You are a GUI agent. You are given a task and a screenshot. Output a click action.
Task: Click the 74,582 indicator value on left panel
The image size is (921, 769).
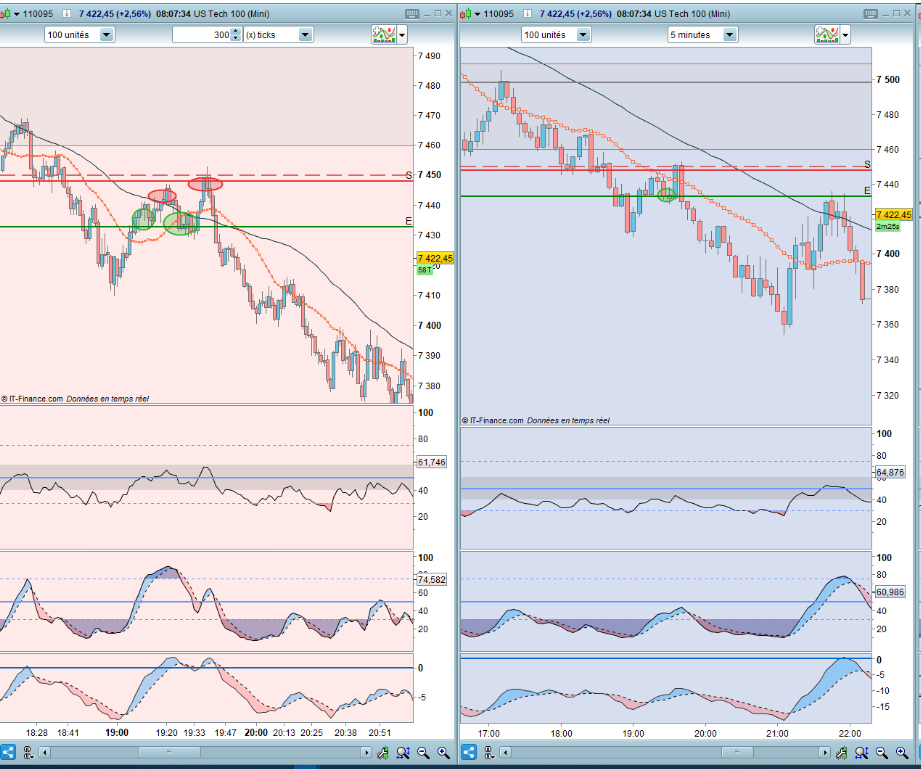coord(432,580)
